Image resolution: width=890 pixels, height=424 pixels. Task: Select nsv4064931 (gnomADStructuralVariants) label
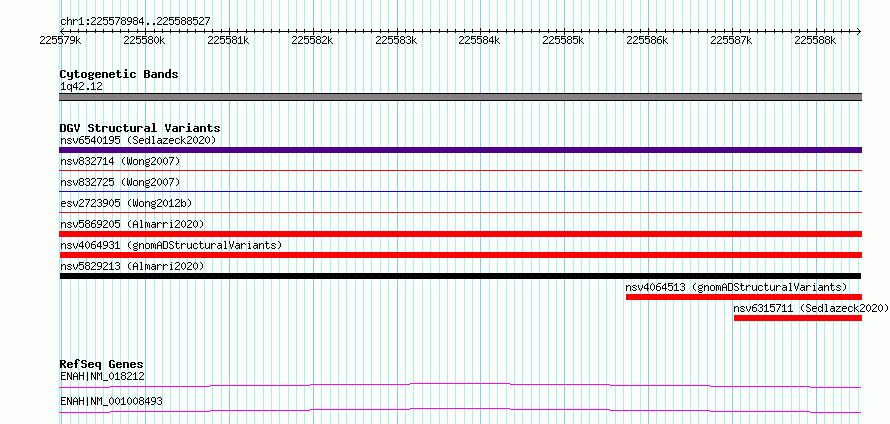point(171,245)
